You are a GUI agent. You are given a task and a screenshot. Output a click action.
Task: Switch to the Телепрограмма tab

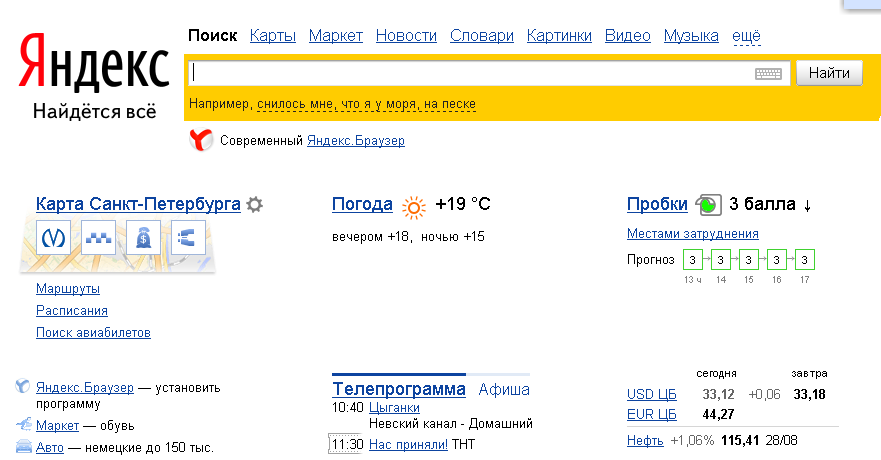click(399, 389)
